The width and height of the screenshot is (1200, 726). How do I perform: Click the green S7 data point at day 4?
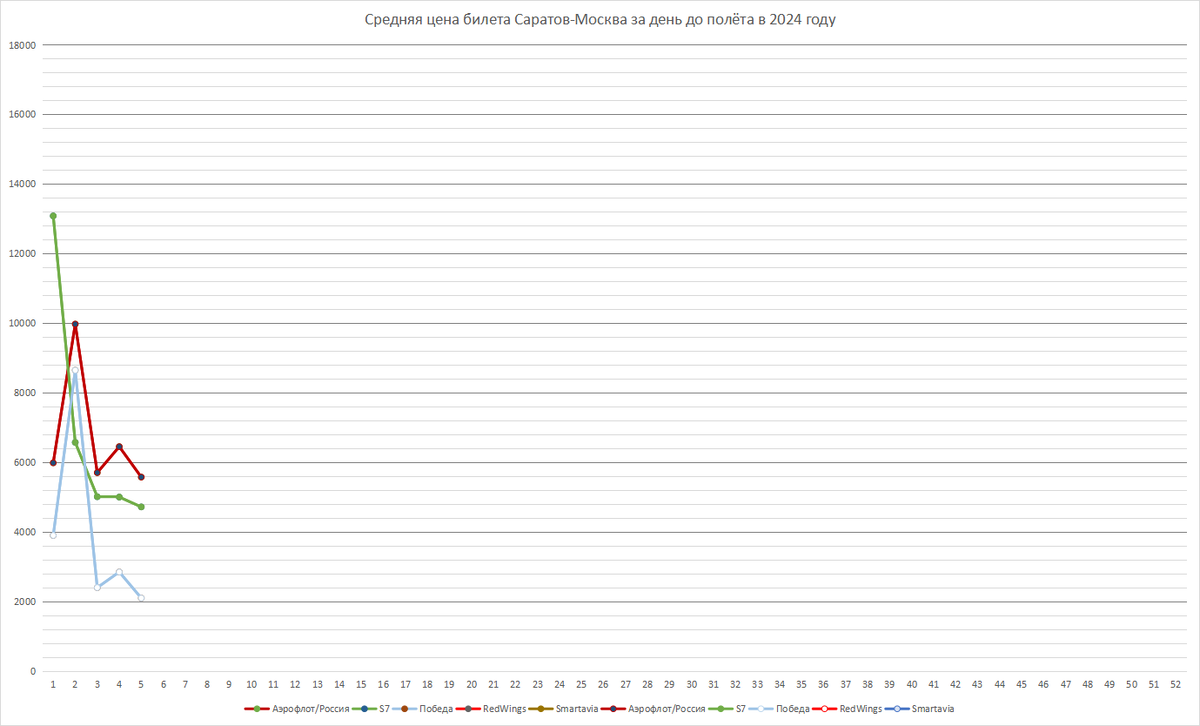click(119, 497)
